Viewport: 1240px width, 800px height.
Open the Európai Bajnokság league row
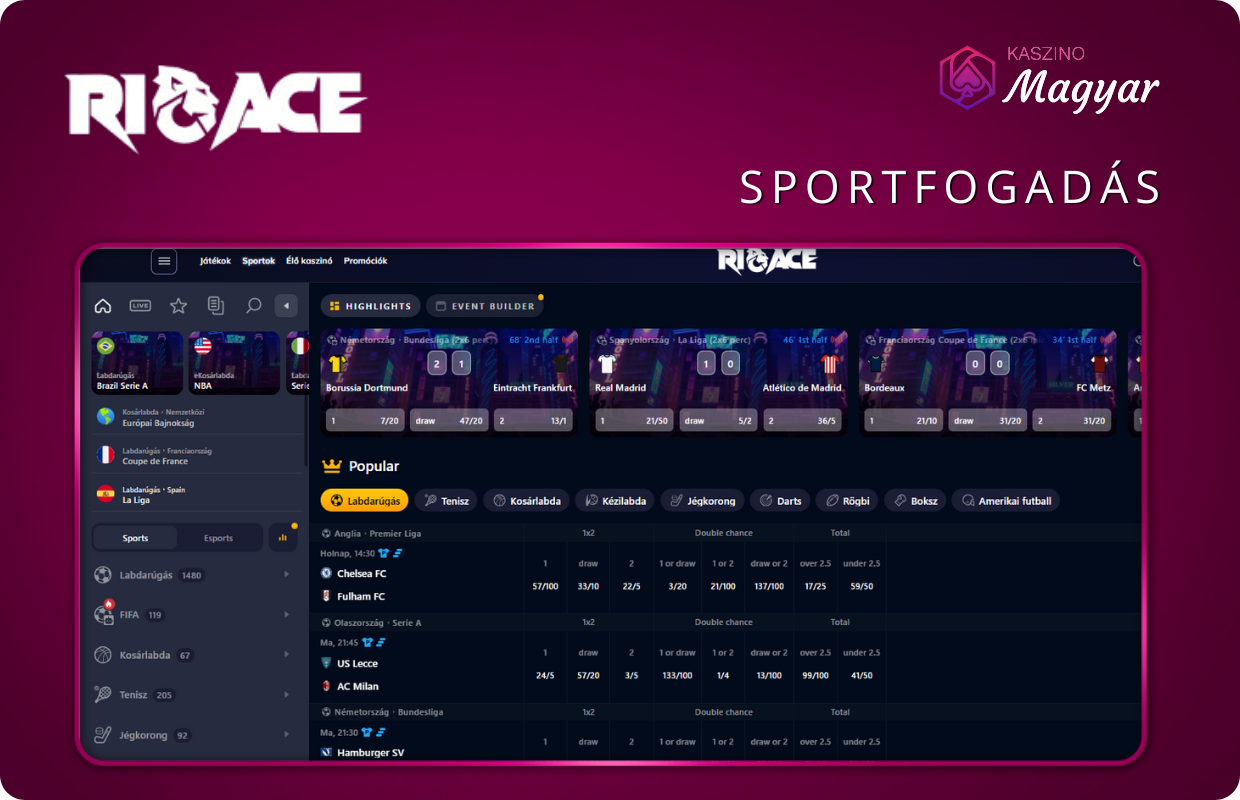tap(197, 417)
